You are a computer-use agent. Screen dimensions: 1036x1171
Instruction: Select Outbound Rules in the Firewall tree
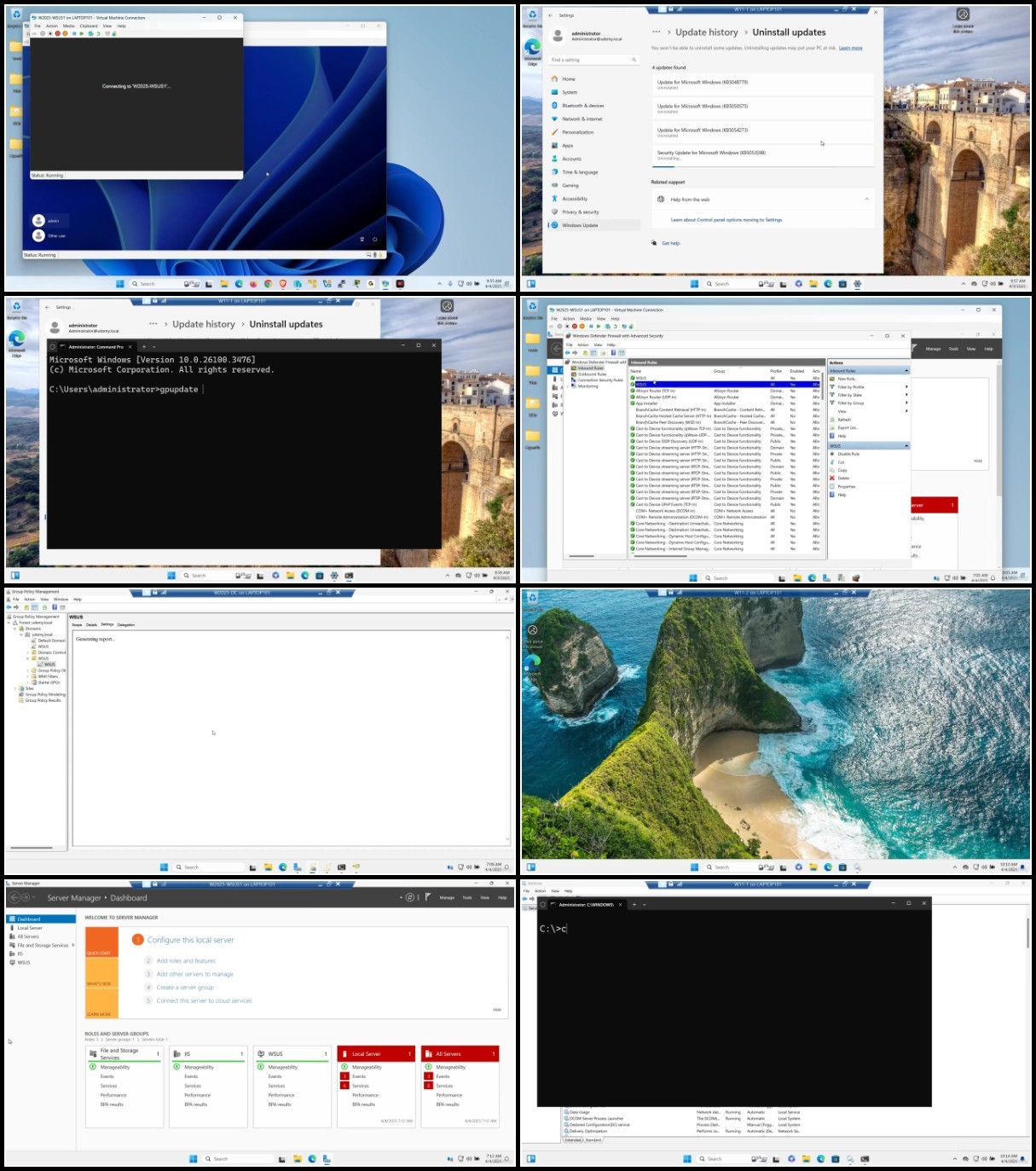click(x=592, y=374)
